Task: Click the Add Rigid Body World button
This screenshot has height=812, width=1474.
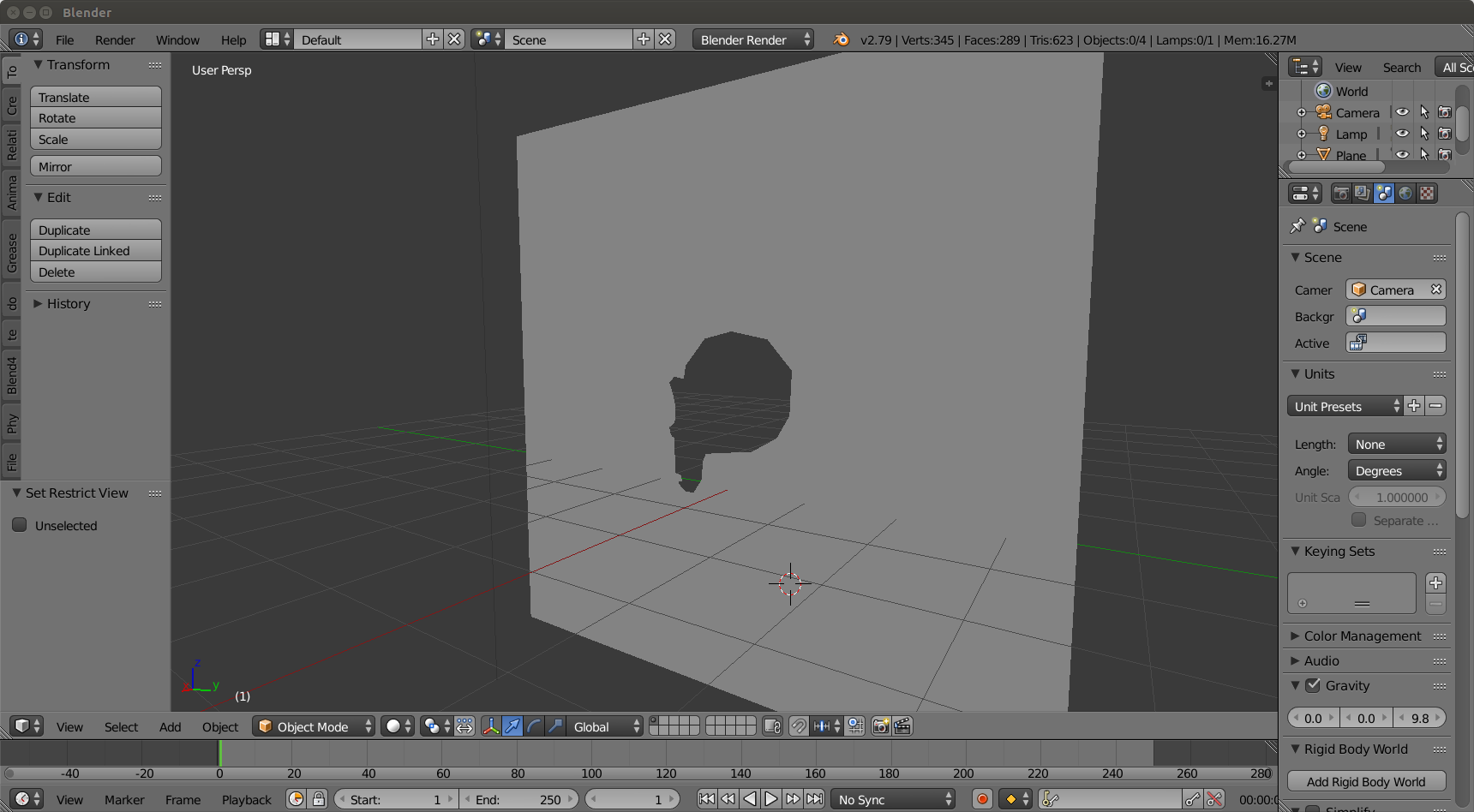Action: click(x=1366, y=781)
